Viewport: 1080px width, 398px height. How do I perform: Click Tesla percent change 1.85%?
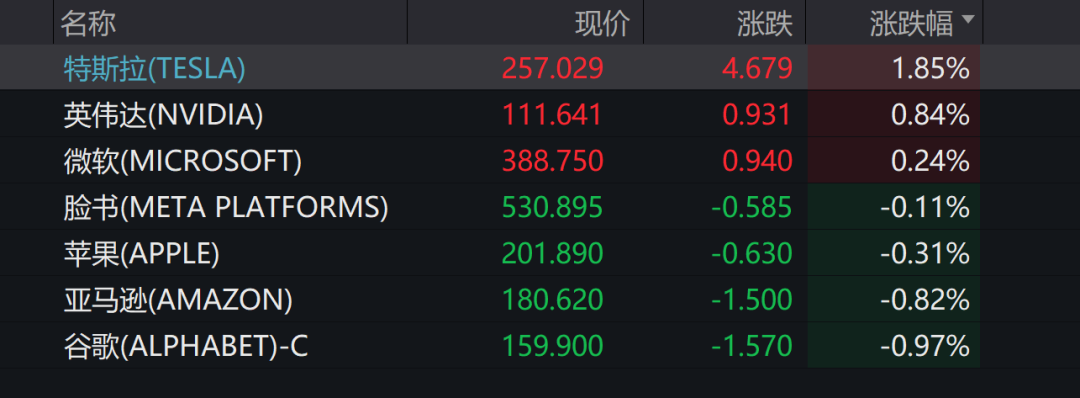click(x=931, y=68)
